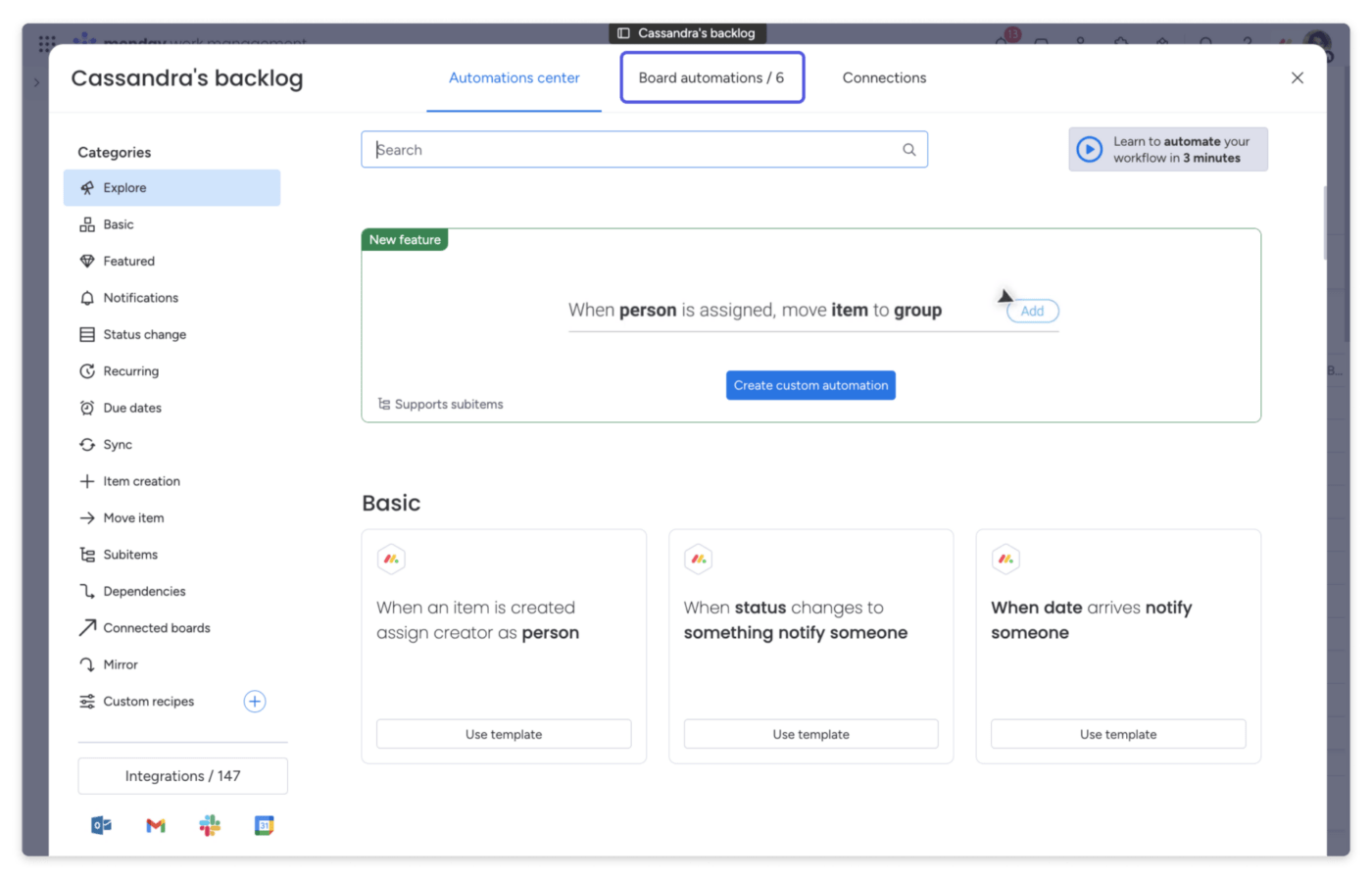Click the plus icon beside Custom recipes
Screen dimensions: 1372x879
(x=255, y=702)
